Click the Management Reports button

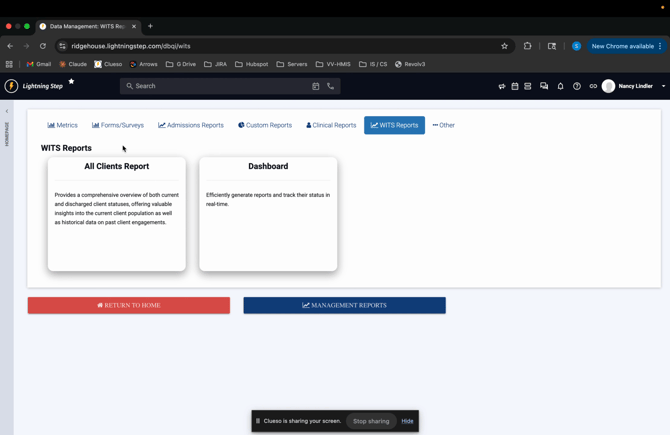point(344,305)
